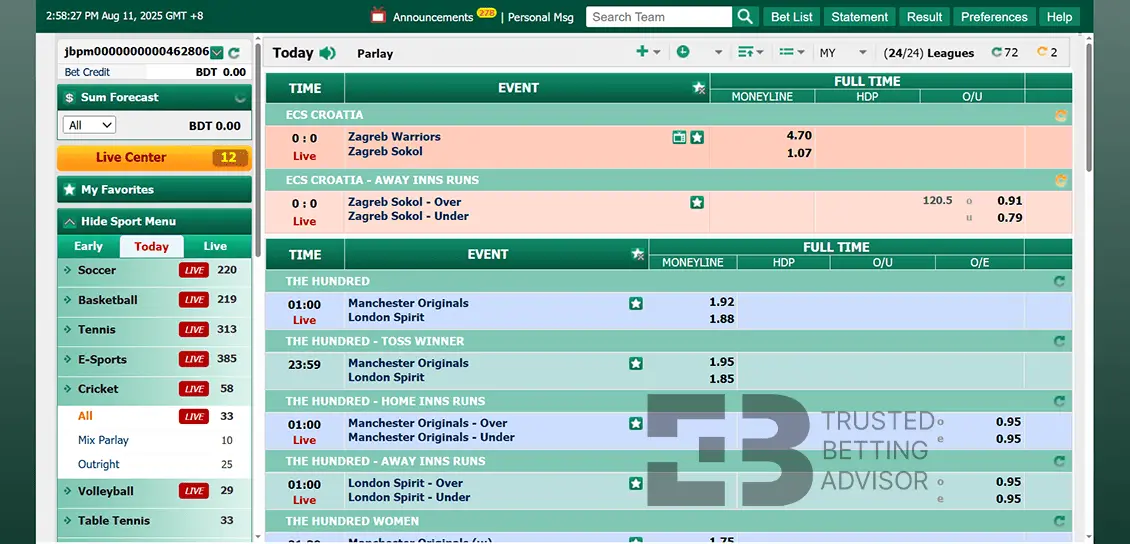Image resolution: width=1130 pixels, height=544 pixels.
Task: Select the Today tab in sport menu
Action: click(151, 246)
